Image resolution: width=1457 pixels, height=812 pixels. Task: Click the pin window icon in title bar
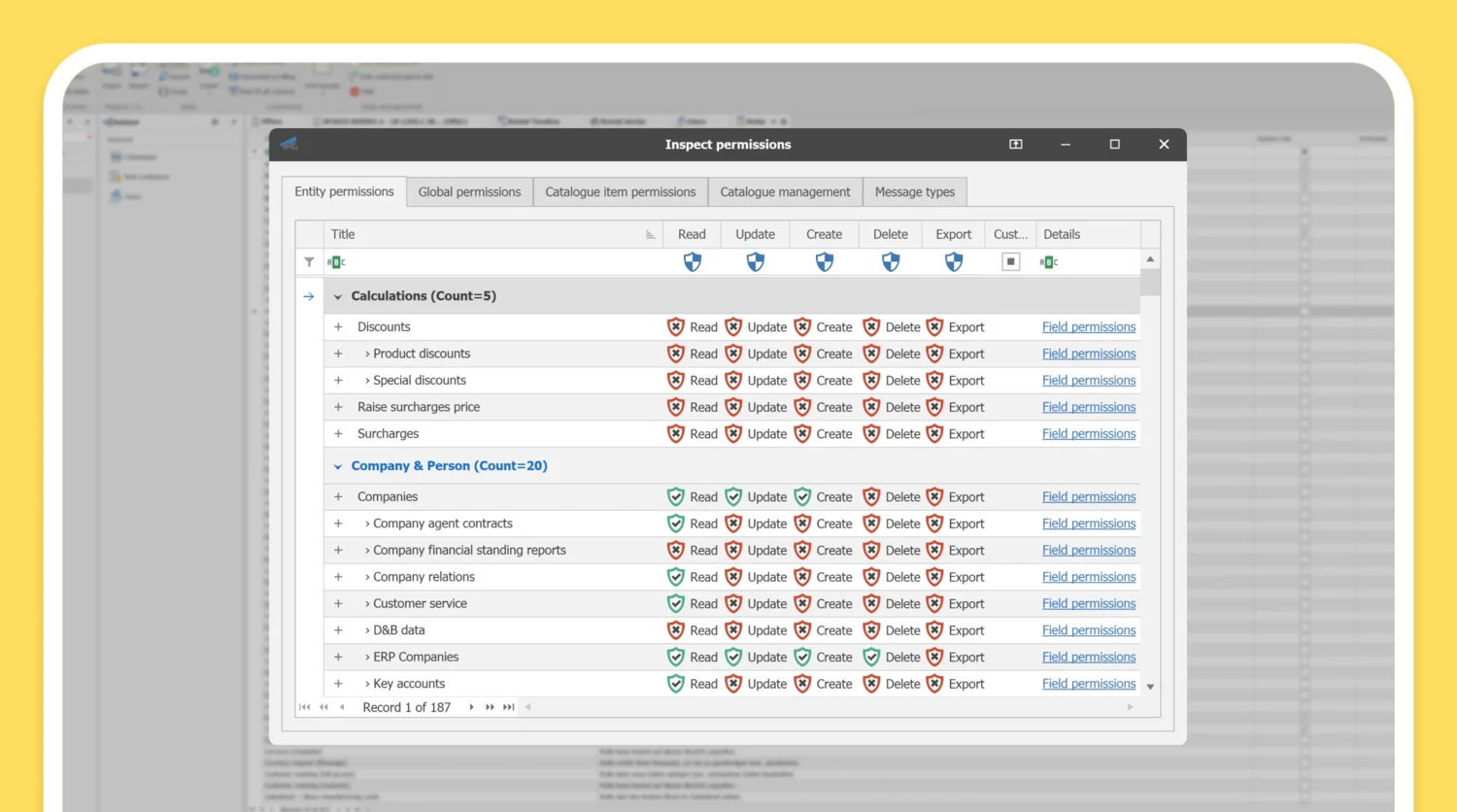point(1015,145)
